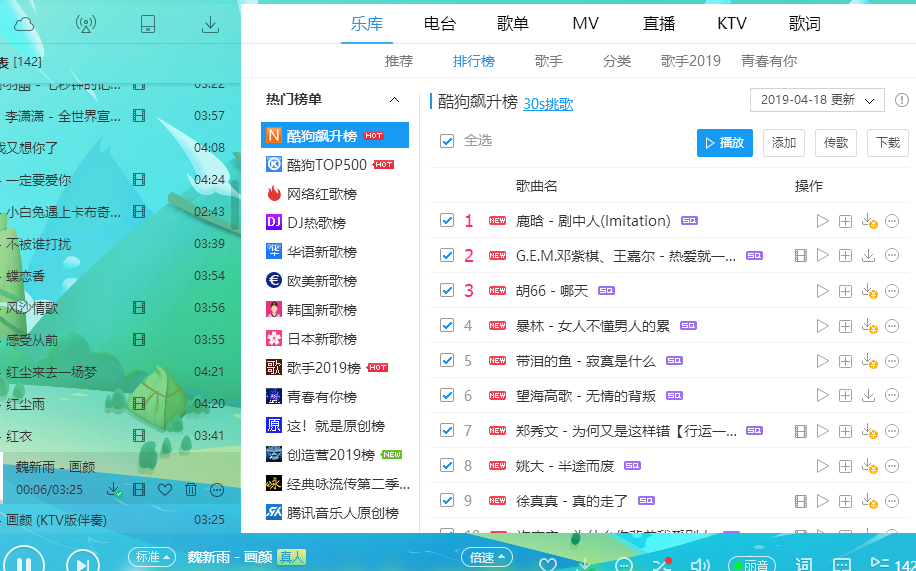The image size is (916, 571).
Task: Open the 标准 quality dropdown
Action: coord(152,557)
